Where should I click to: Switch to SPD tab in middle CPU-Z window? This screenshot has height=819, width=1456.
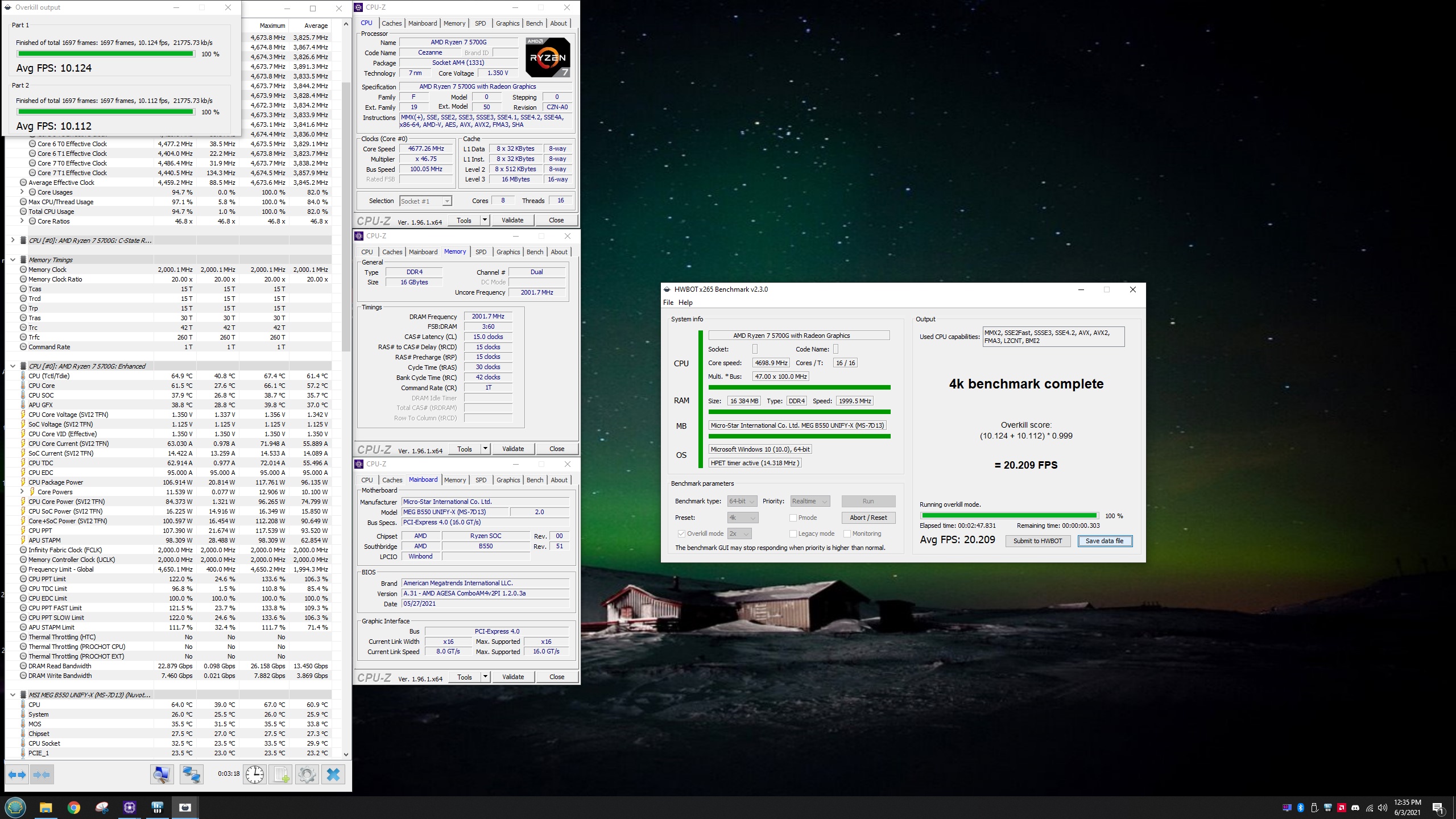pyautogui.click(x=481, y=252)
